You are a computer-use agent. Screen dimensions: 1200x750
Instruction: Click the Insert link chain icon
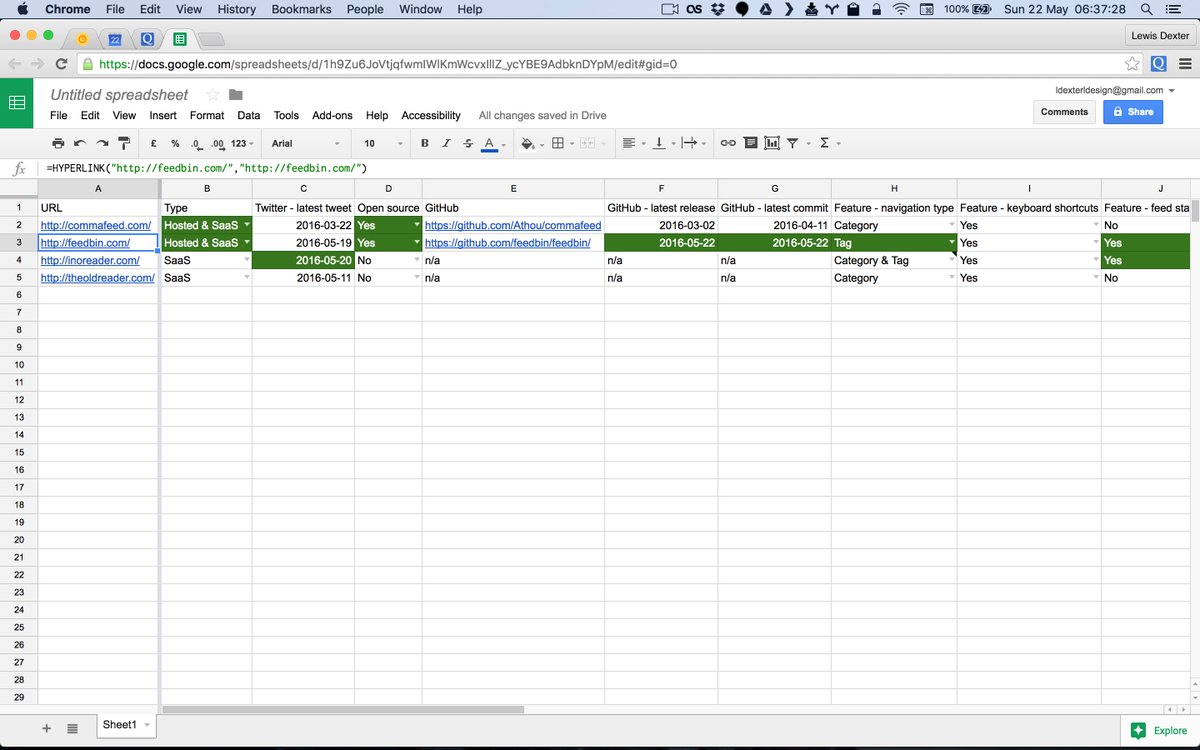pos(728,143)
